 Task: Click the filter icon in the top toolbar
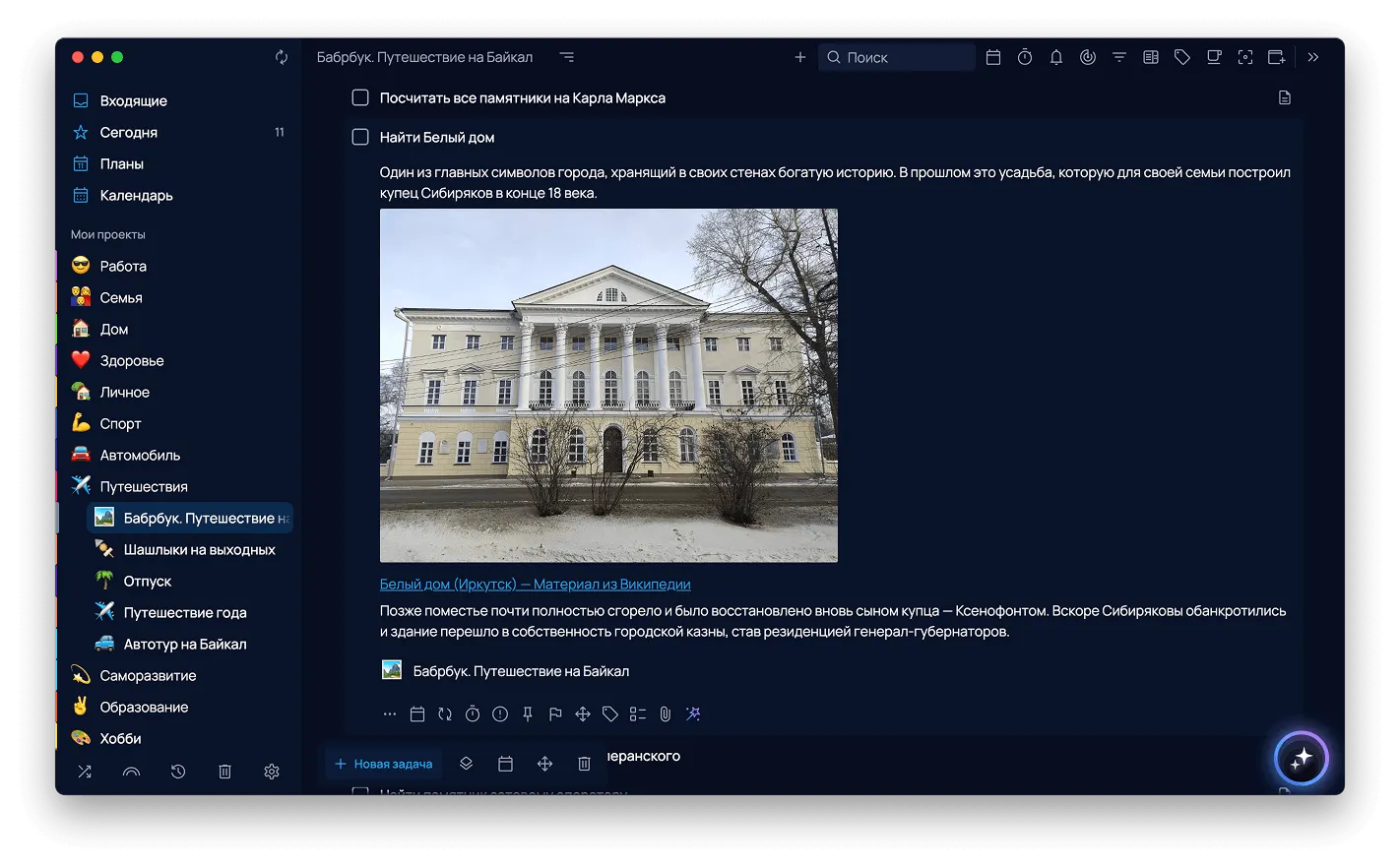1119,57
